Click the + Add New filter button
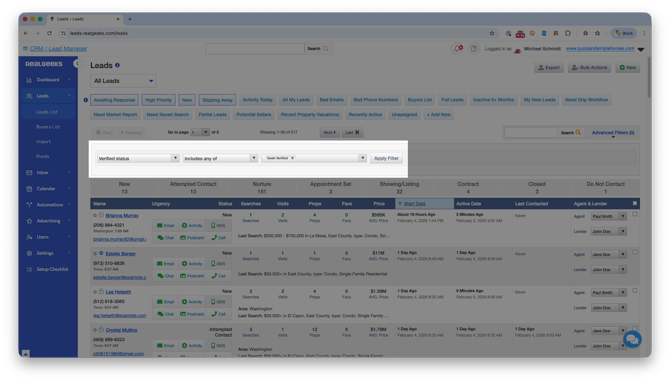670x382 pixels. click(x=438, y=115)
